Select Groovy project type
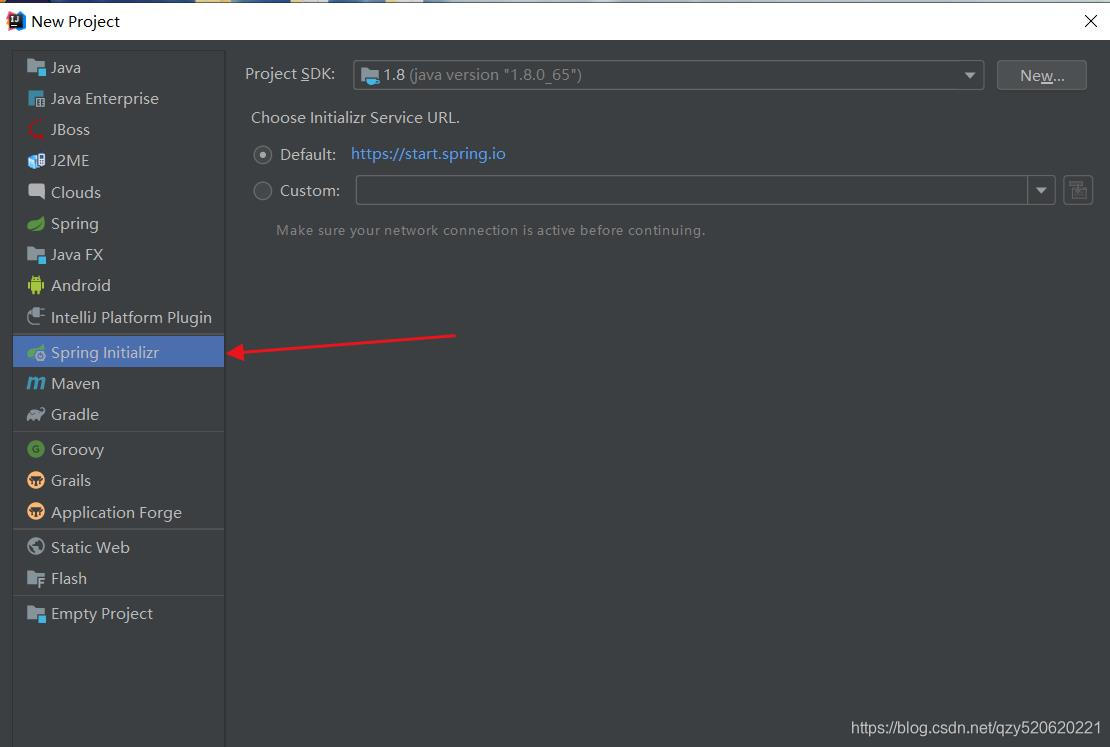 [119, 449]
